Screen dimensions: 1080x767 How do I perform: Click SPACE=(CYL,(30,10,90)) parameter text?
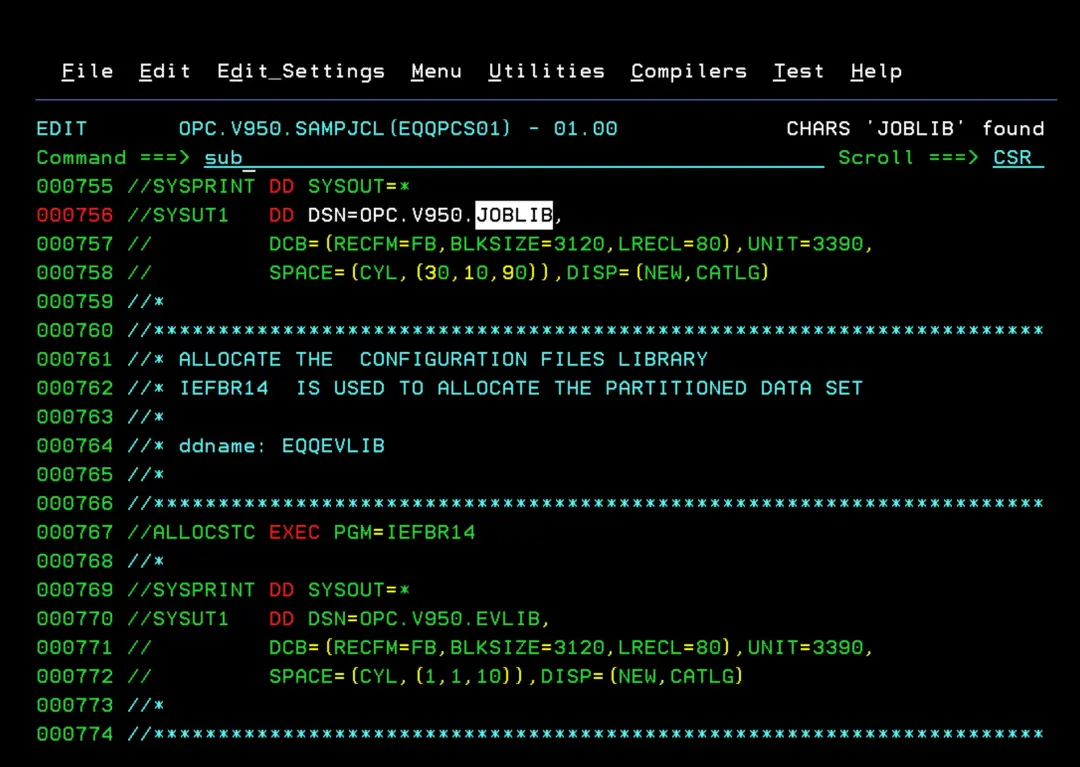411,273
